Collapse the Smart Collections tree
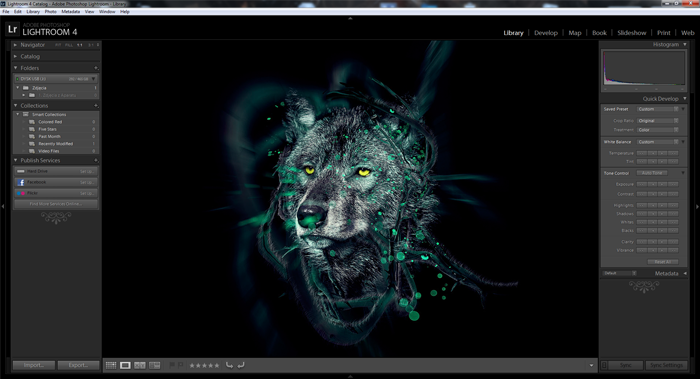Viewport: 700px width, 379px height. coord(18,114)
